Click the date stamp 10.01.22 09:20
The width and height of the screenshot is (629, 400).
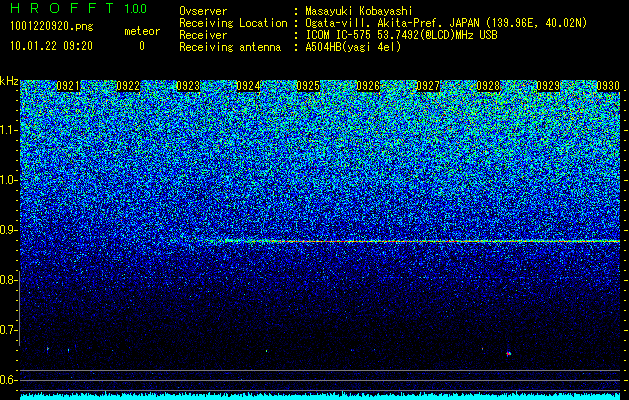point(51,46)
